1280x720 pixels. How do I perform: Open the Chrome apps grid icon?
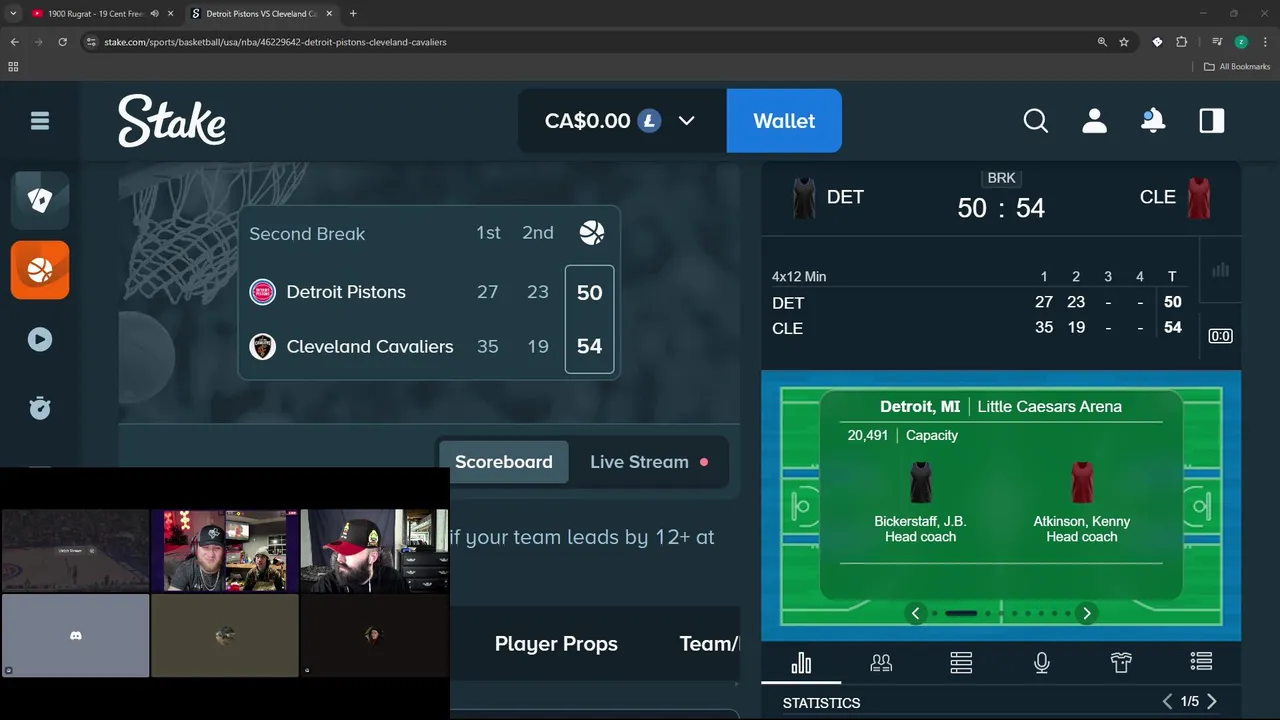(13, 67)
